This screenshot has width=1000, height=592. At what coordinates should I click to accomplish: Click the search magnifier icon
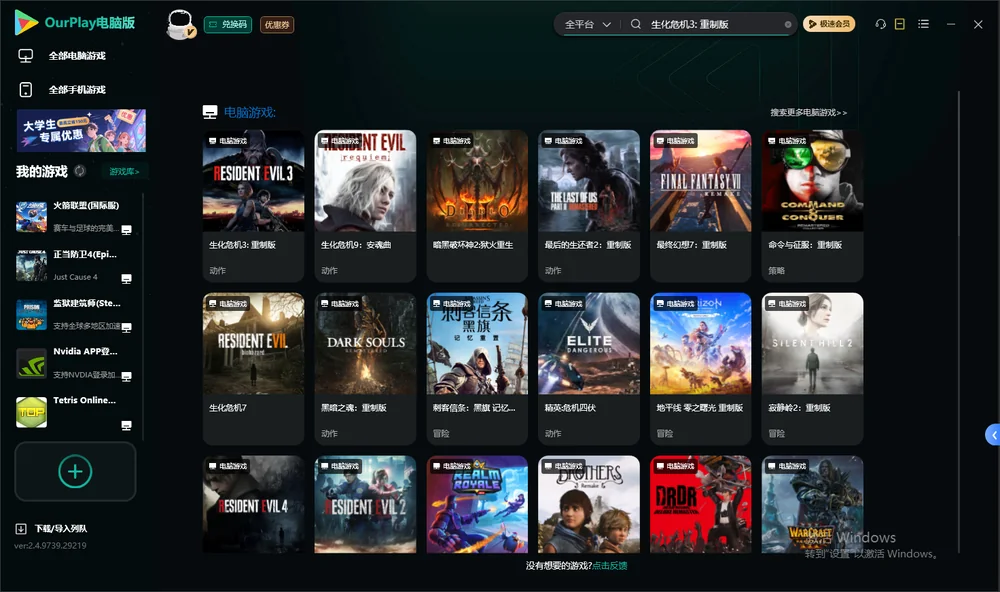(x=636, y=24)
